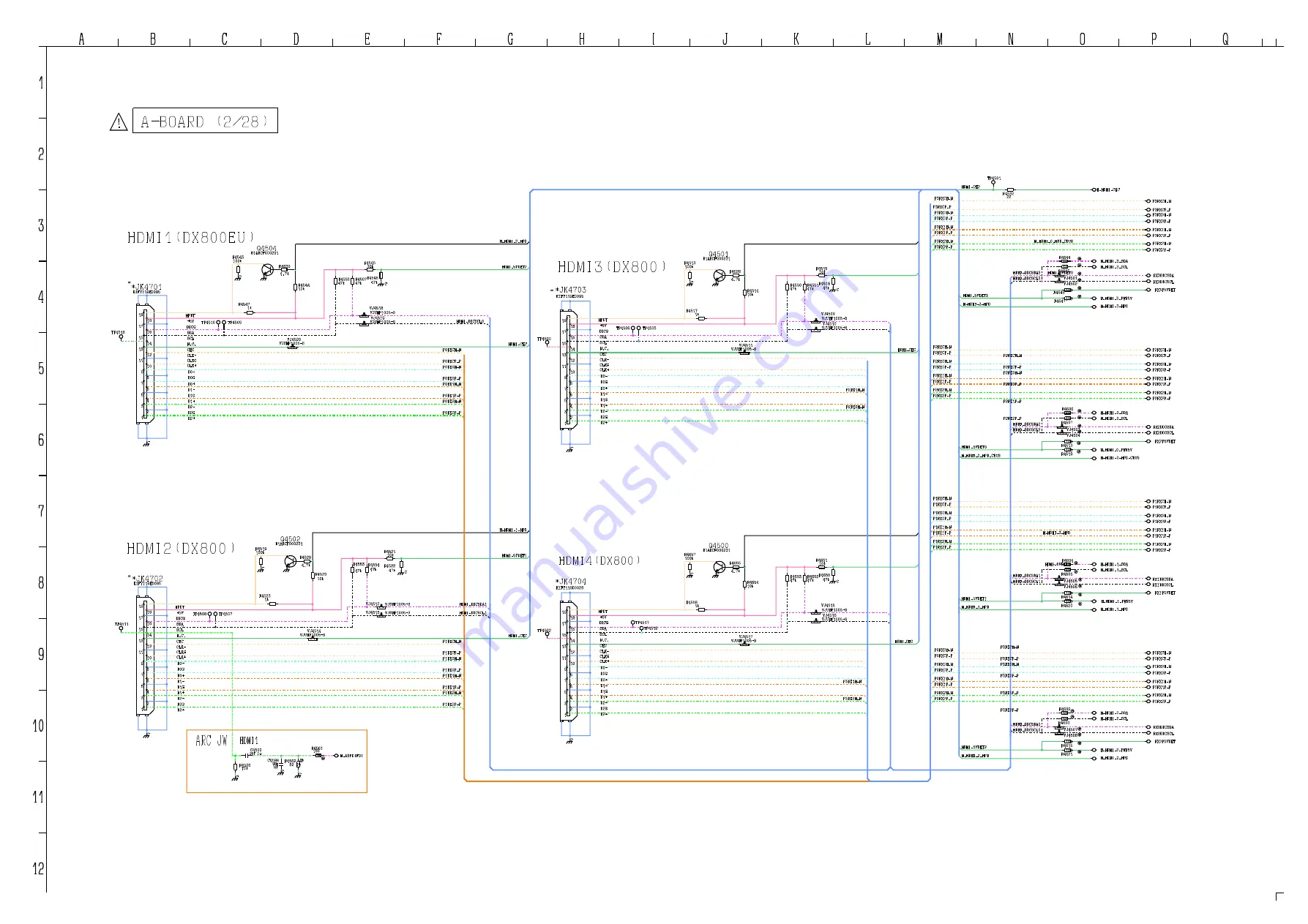Viewport: 1308px width, 924px height.
Task: Click the JK4703 reference designator label
Action: pyautogui.click(x=571, y=290)
